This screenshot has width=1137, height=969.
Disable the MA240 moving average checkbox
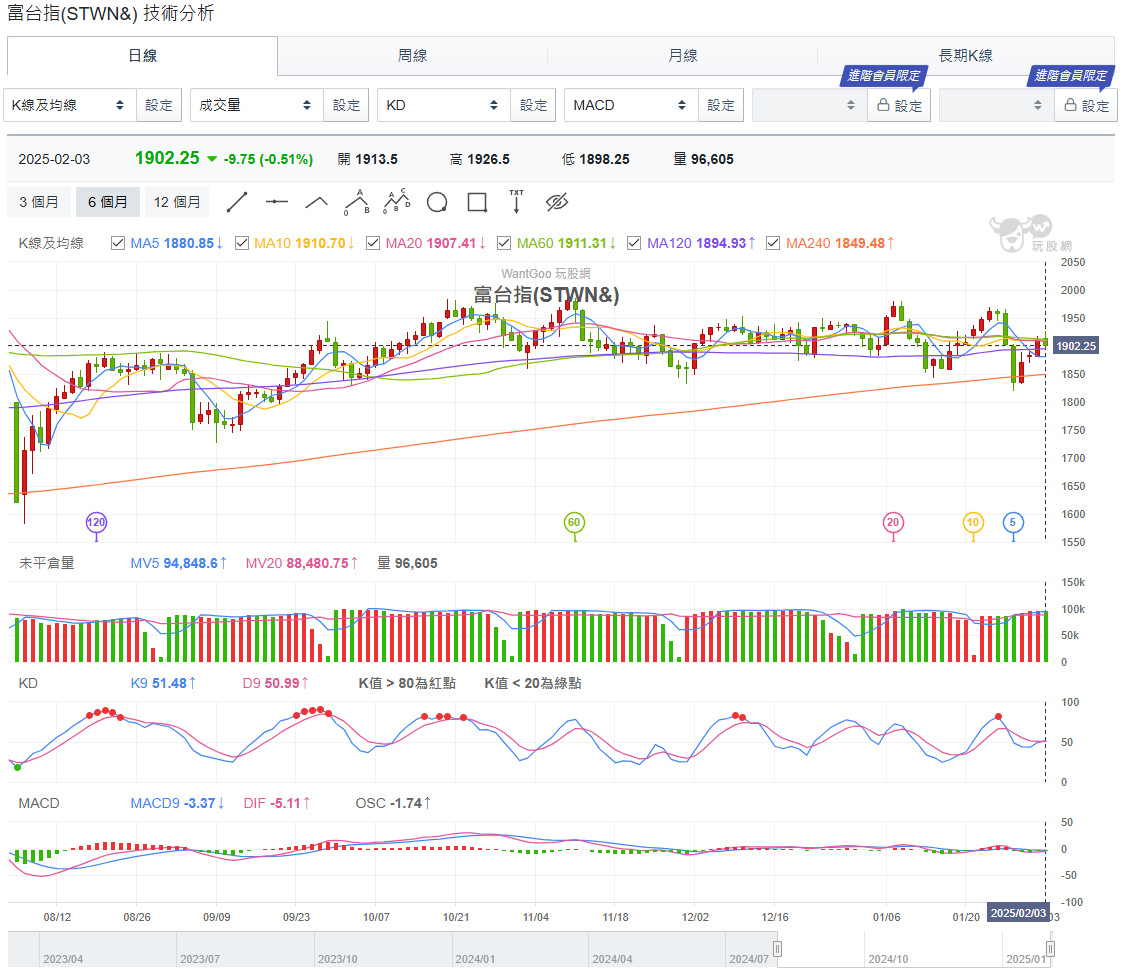point(774,243)
